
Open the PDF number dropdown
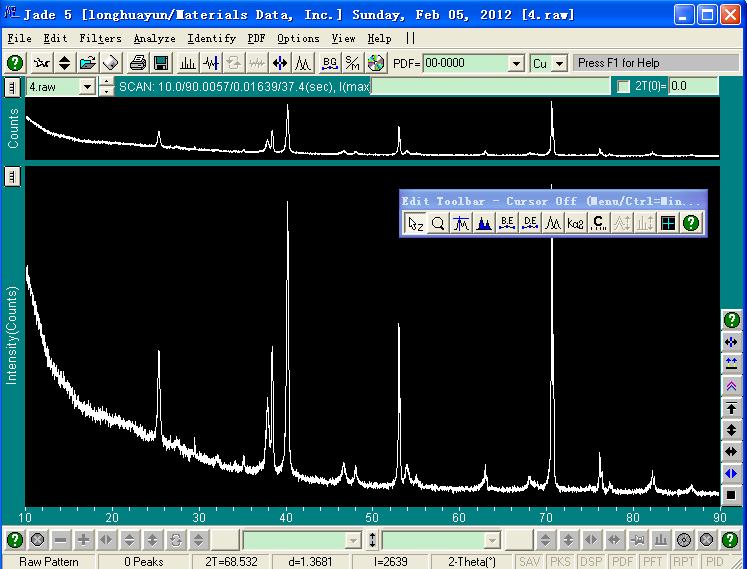pos(516,63)
